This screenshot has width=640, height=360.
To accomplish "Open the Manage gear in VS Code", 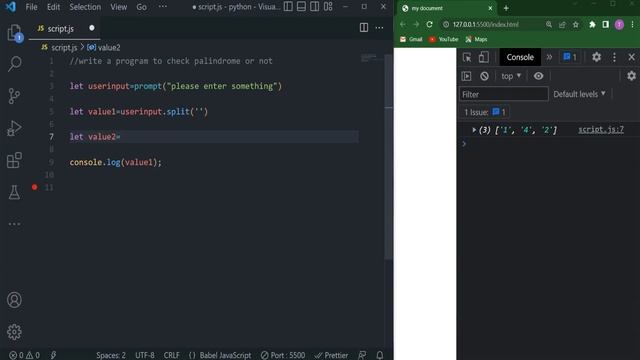I will [x=14, y=332].
